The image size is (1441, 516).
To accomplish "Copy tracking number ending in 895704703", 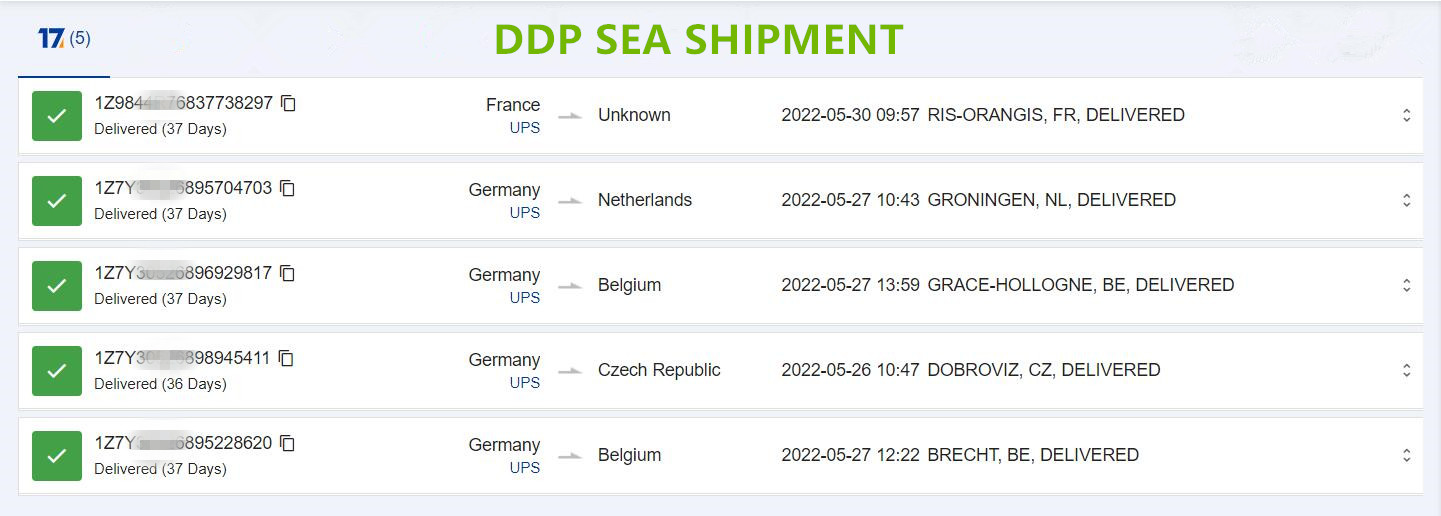I will pos(287,188).
